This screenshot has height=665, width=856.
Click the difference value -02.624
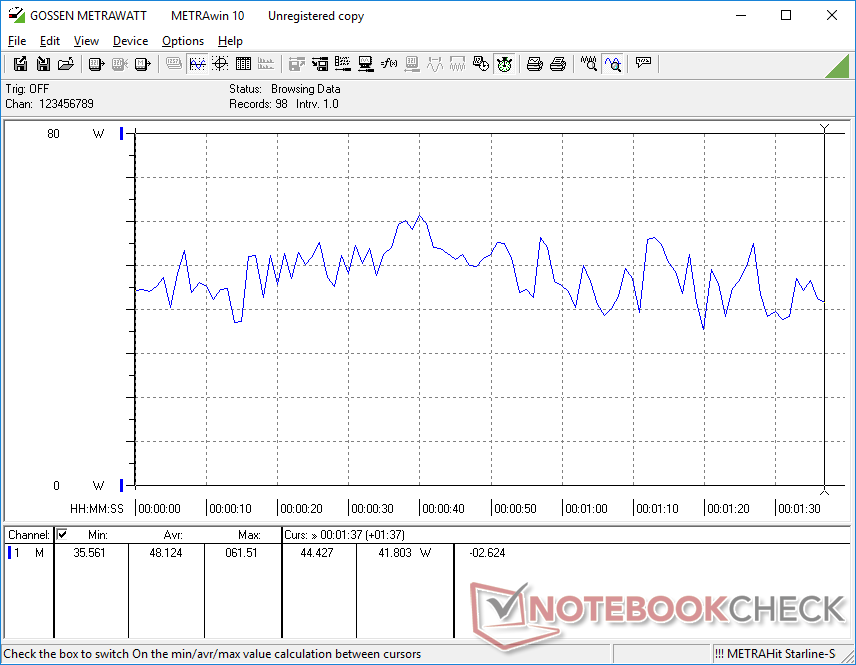coord(487,553)
